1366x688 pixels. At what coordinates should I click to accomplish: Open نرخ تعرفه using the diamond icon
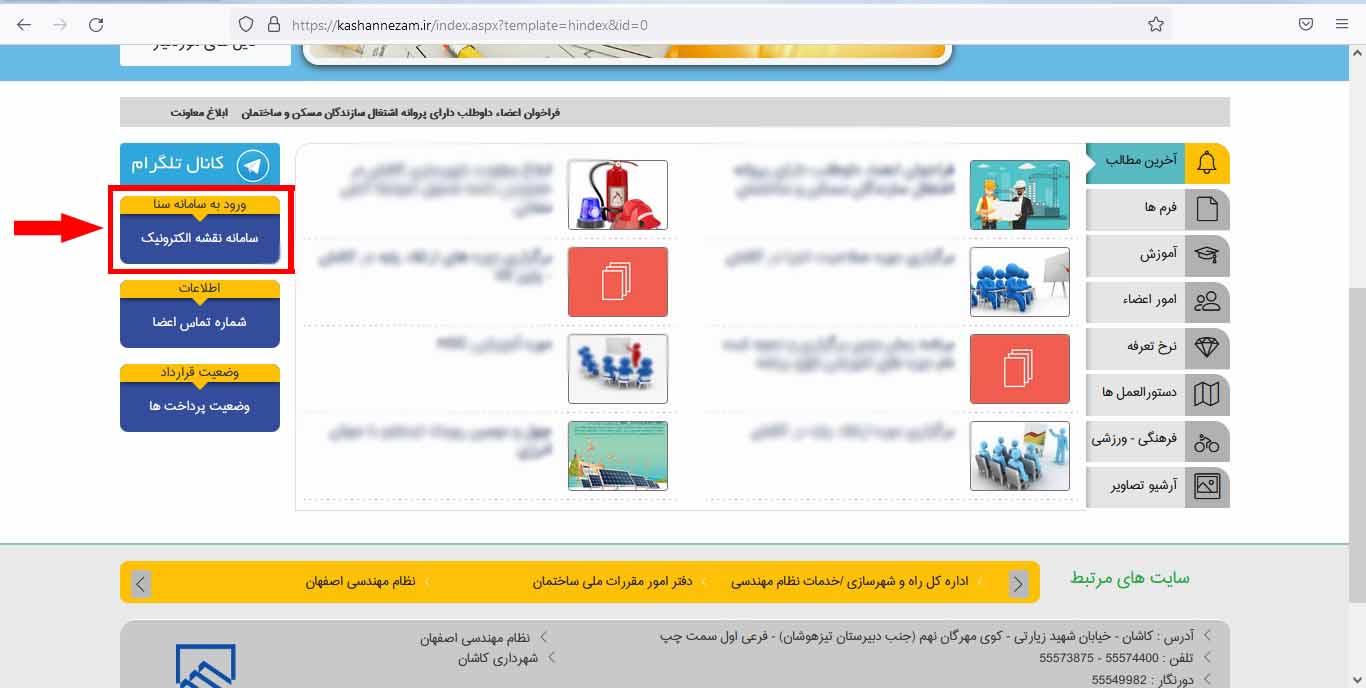point(1209,348)
